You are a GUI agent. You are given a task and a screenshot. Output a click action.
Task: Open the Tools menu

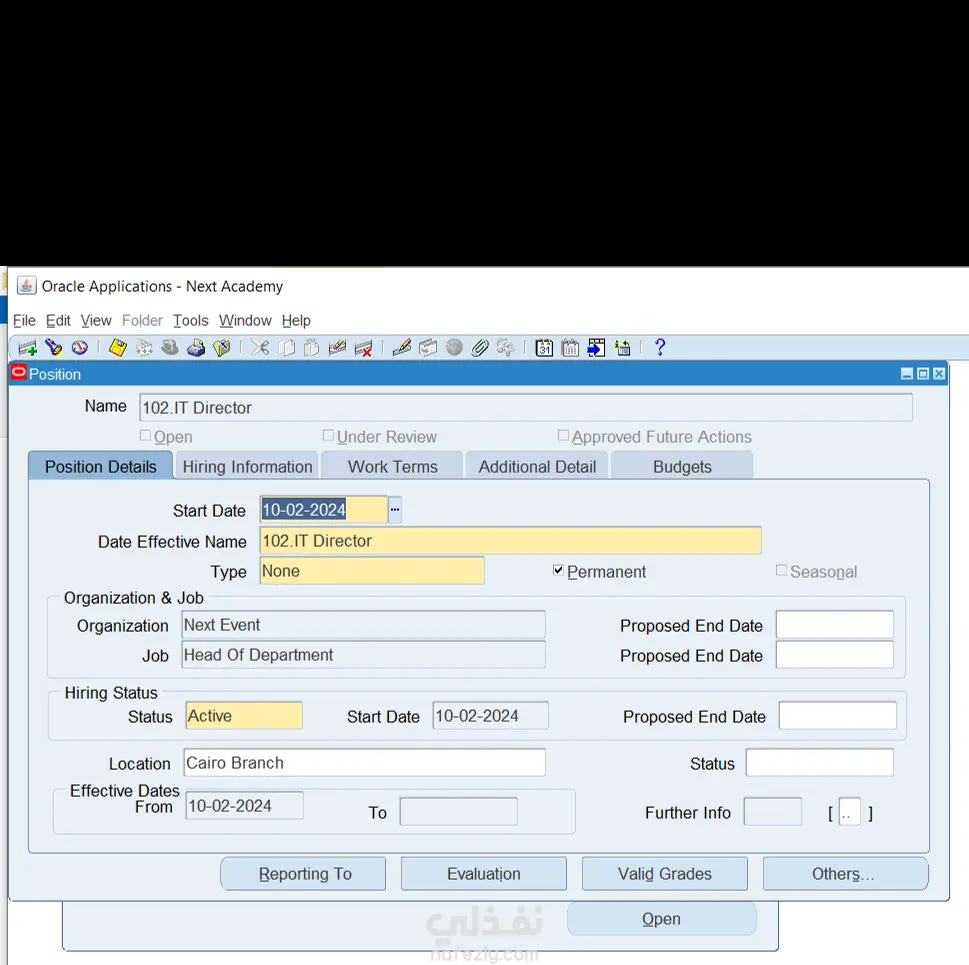190,321
